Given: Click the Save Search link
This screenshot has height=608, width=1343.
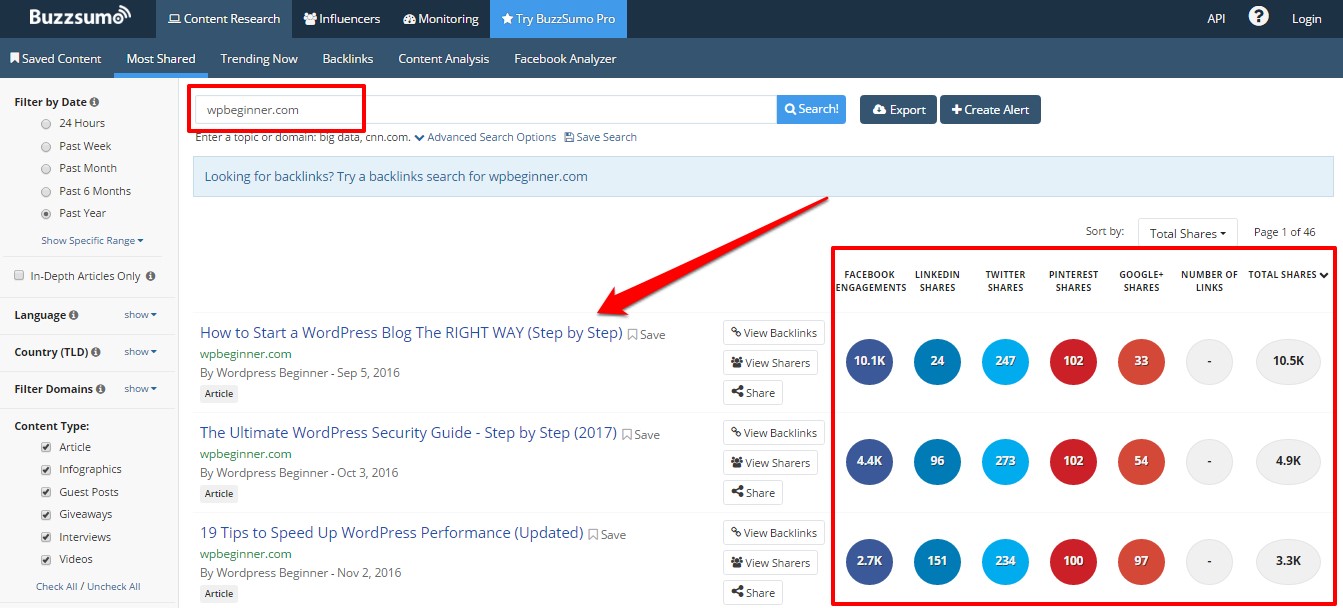Looking at the screenshot, I should click(x=601, y=137).
